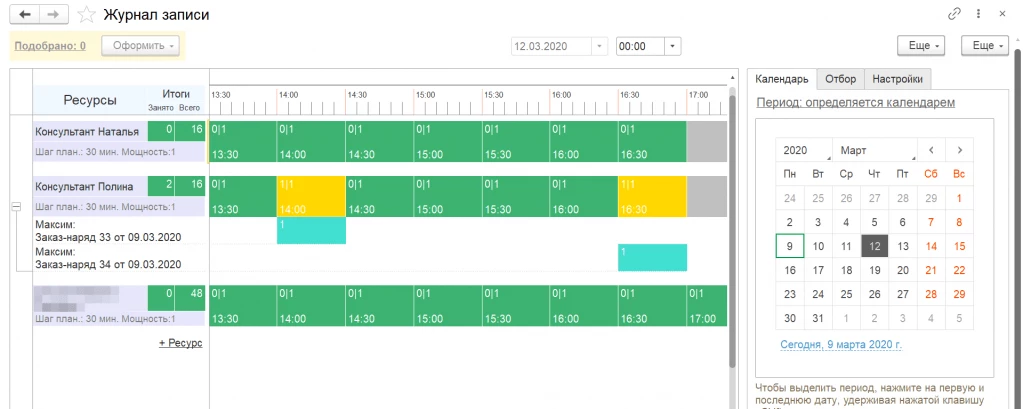Click the turquoise block for Заказ-наряд 33
Screen dimensions: 1023x409
tap(311, 230)
